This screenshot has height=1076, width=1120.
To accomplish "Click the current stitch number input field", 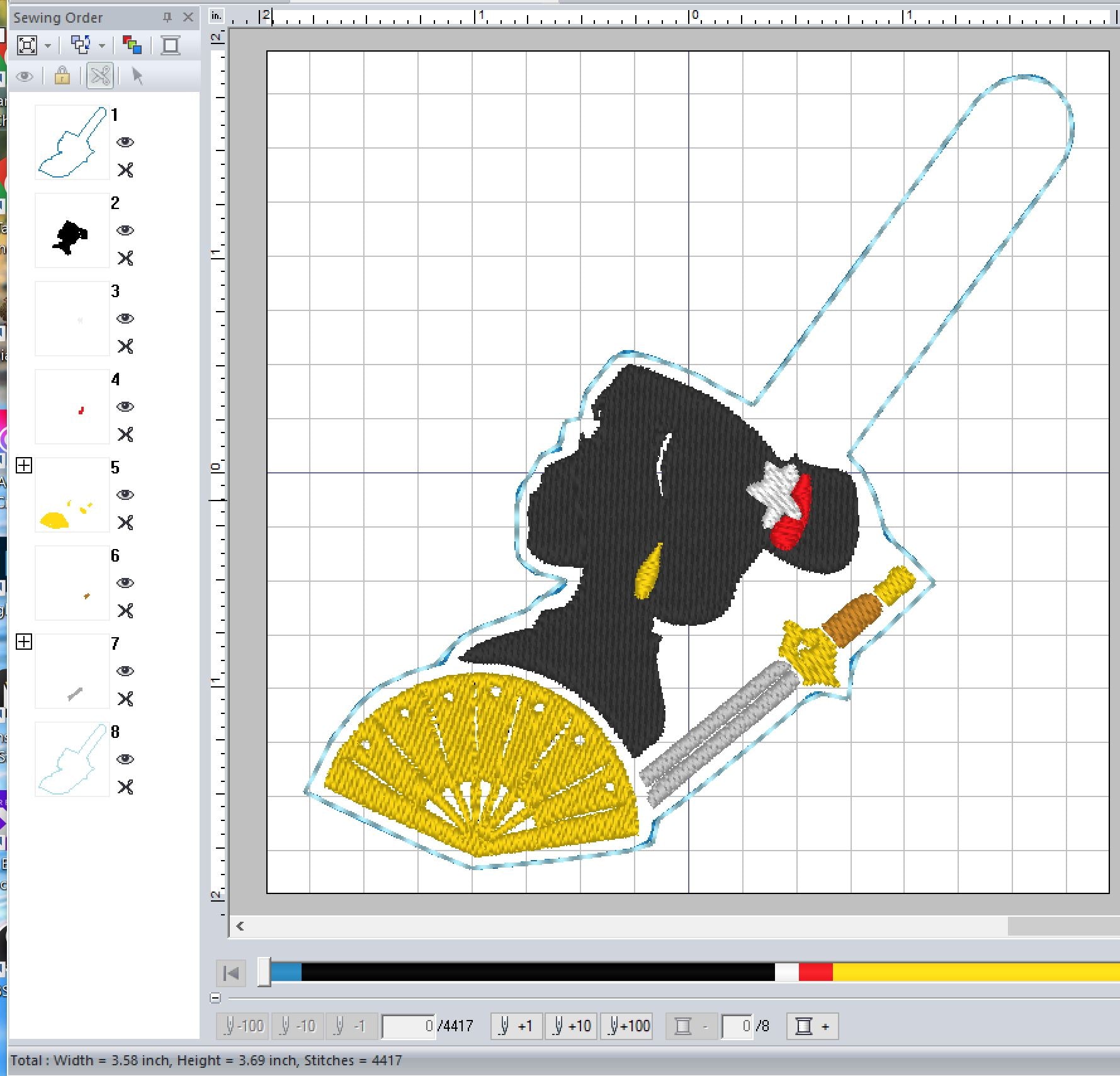I will point(408,1026).
